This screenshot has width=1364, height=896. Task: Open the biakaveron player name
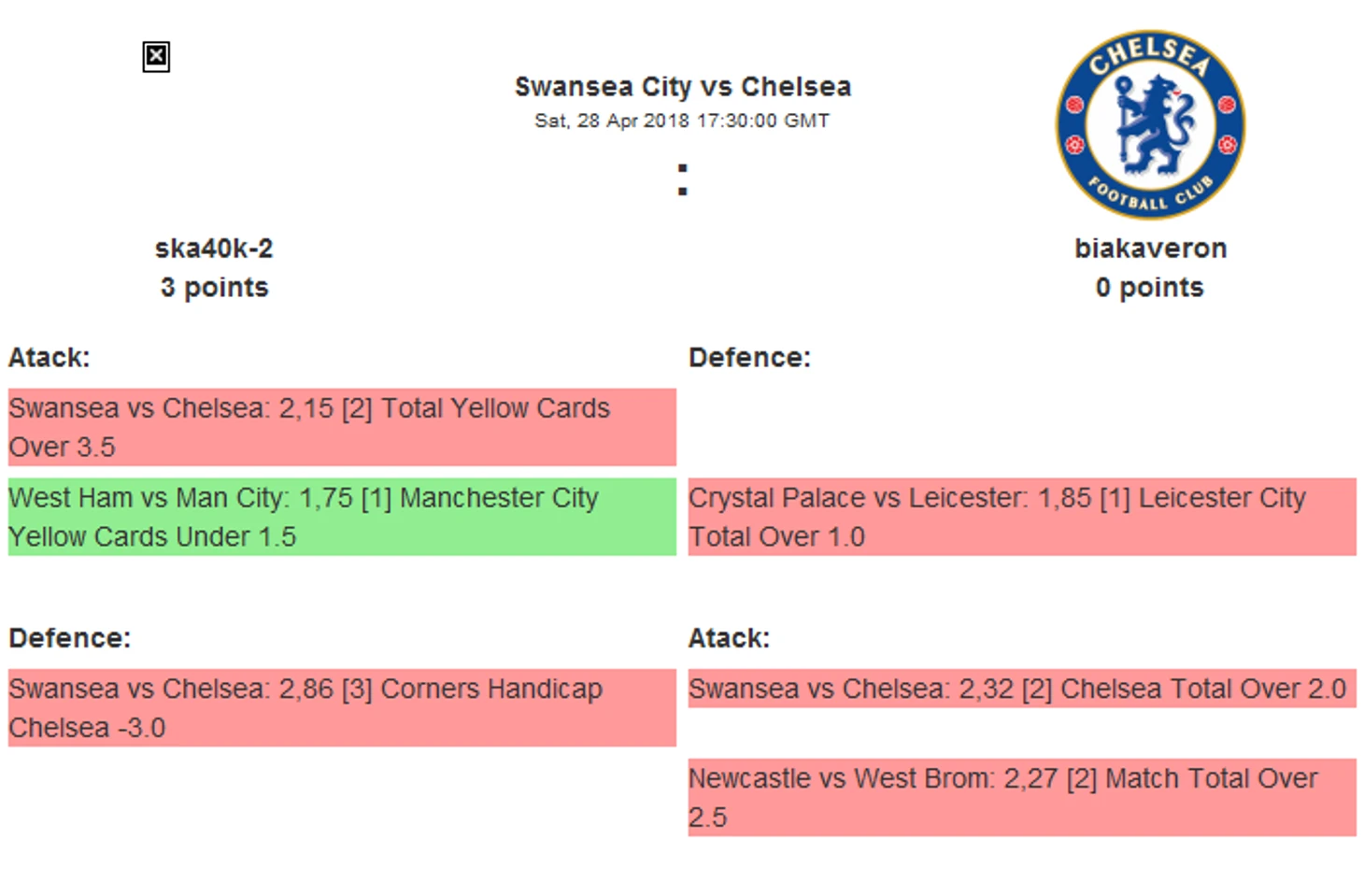pos(1150,249)
